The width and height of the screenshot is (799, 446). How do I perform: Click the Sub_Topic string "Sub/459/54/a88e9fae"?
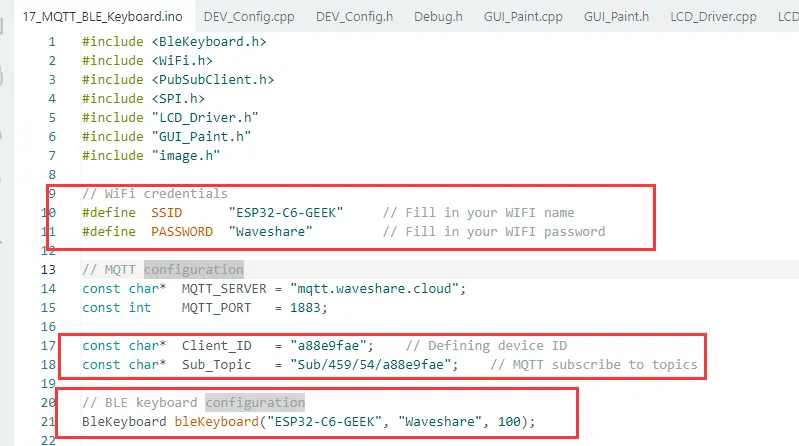[x=373, y=364]
